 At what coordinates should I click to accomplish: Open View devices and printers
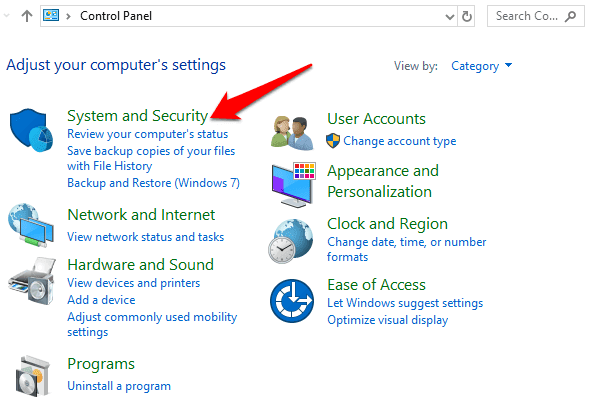[134, 283]
